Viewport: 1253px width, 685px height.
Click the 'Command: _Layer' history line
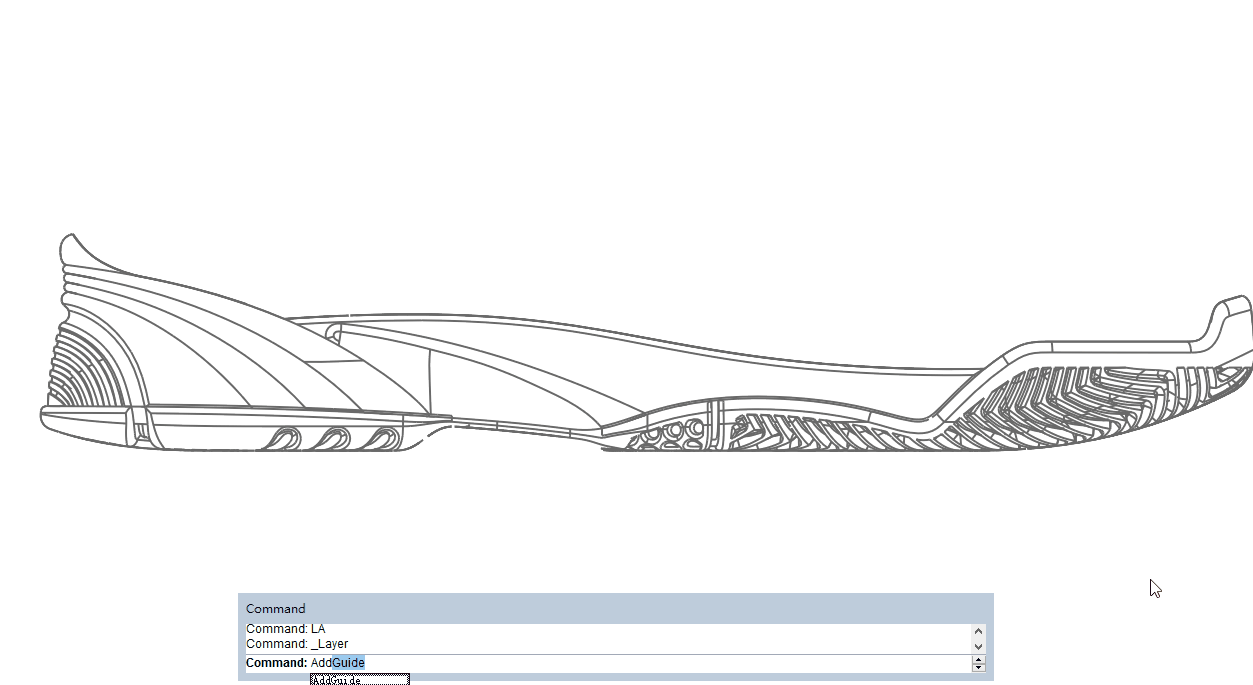[x=297, y=644]
